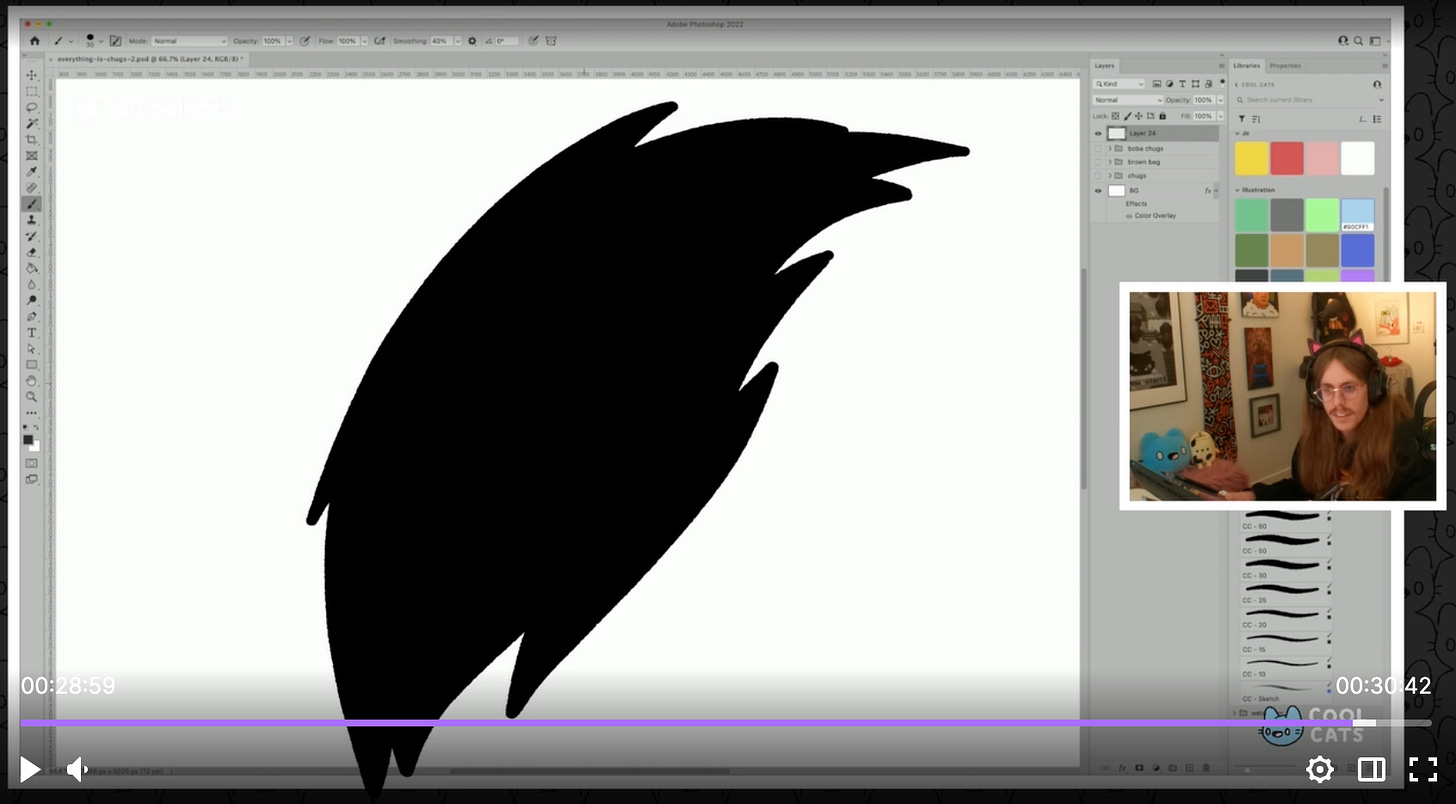
Task: Select the Rectangle shape tool
Action: tap(32, 364)
